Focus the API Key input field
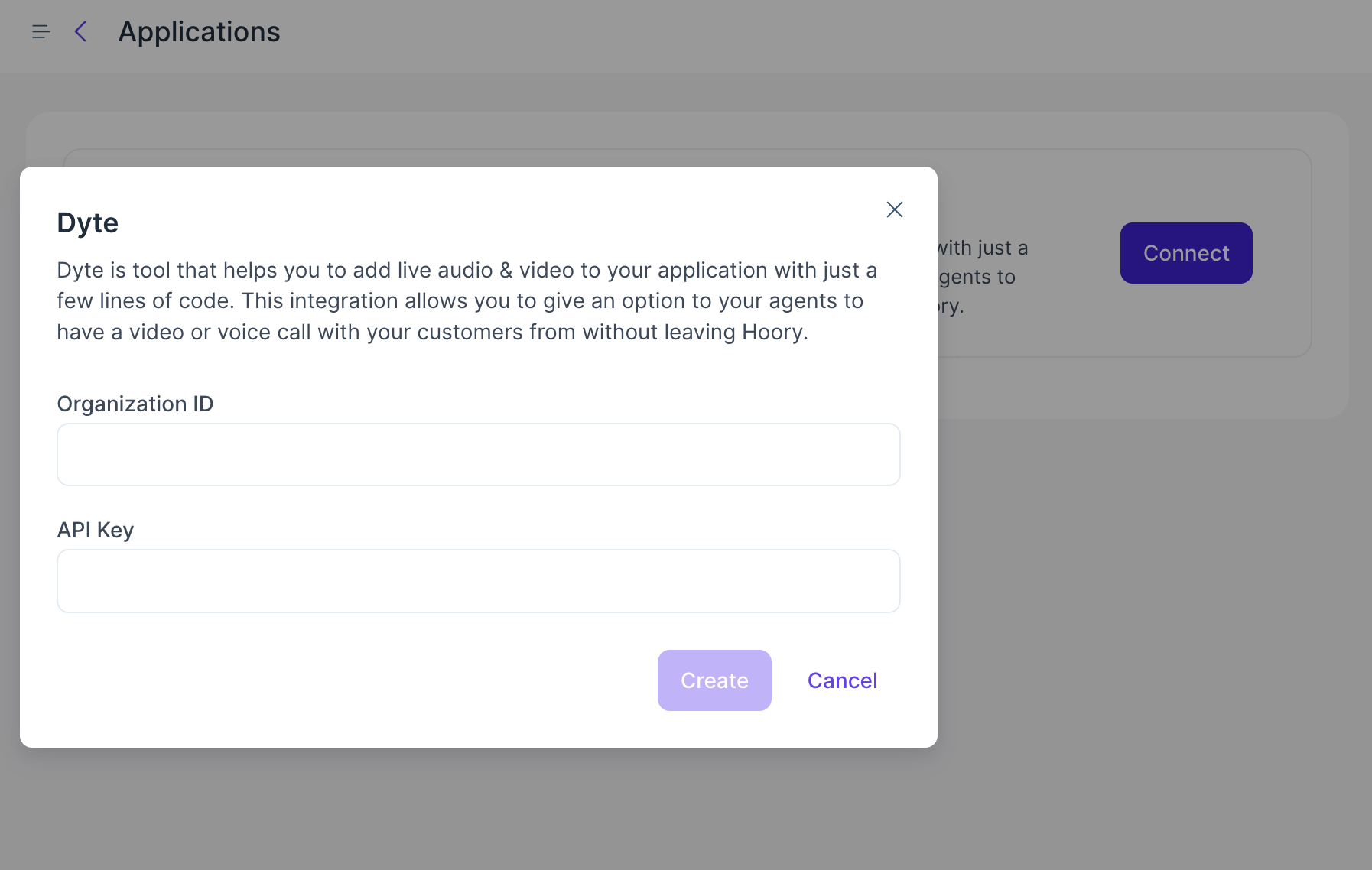The height and width of the screenshot is (870, 1372). [x=479, y=581]
